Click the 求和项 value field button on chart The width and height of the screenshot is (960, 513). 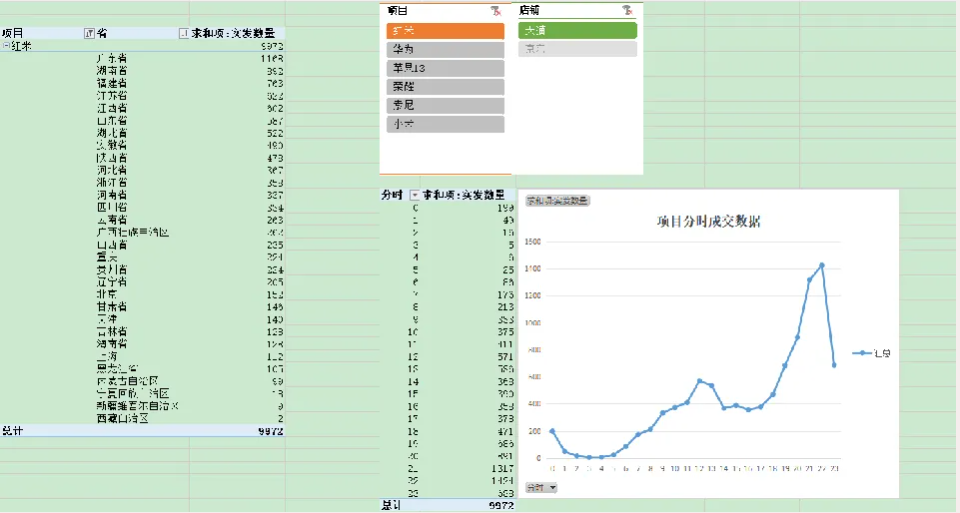point(557,201)
